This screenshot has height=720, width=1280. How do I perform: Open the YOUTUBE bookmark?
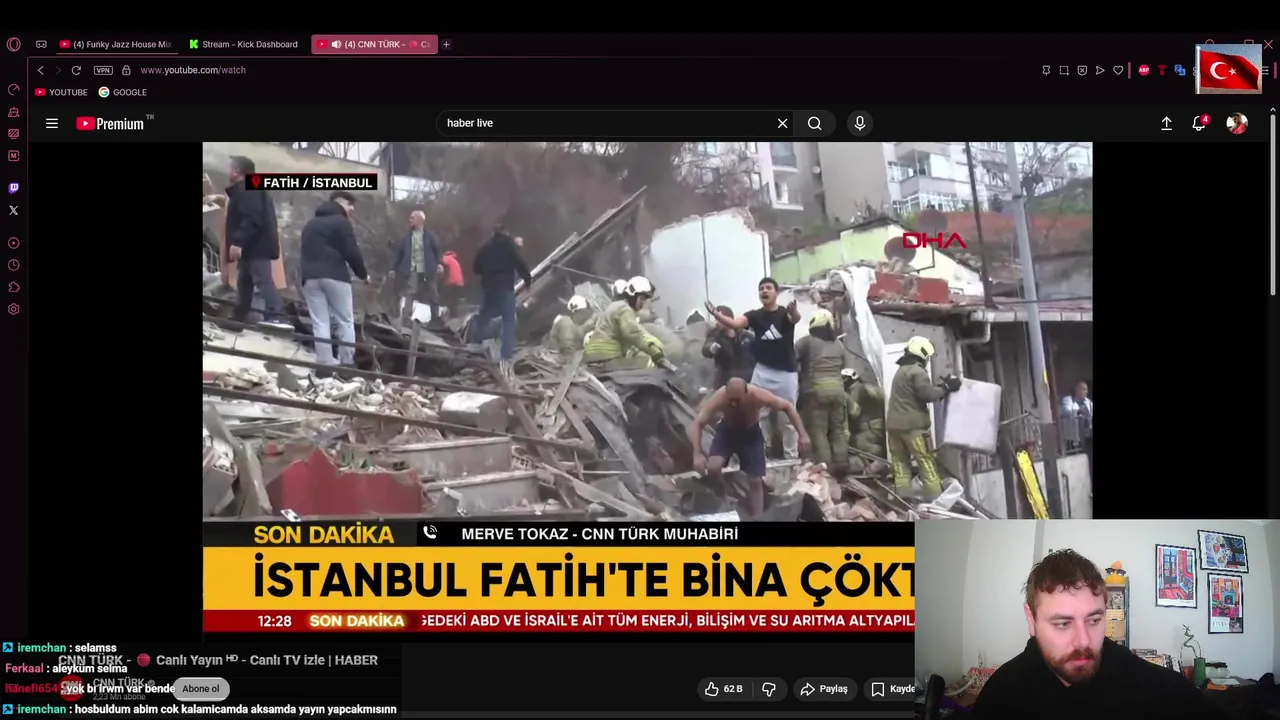click(x=61, y=92)
